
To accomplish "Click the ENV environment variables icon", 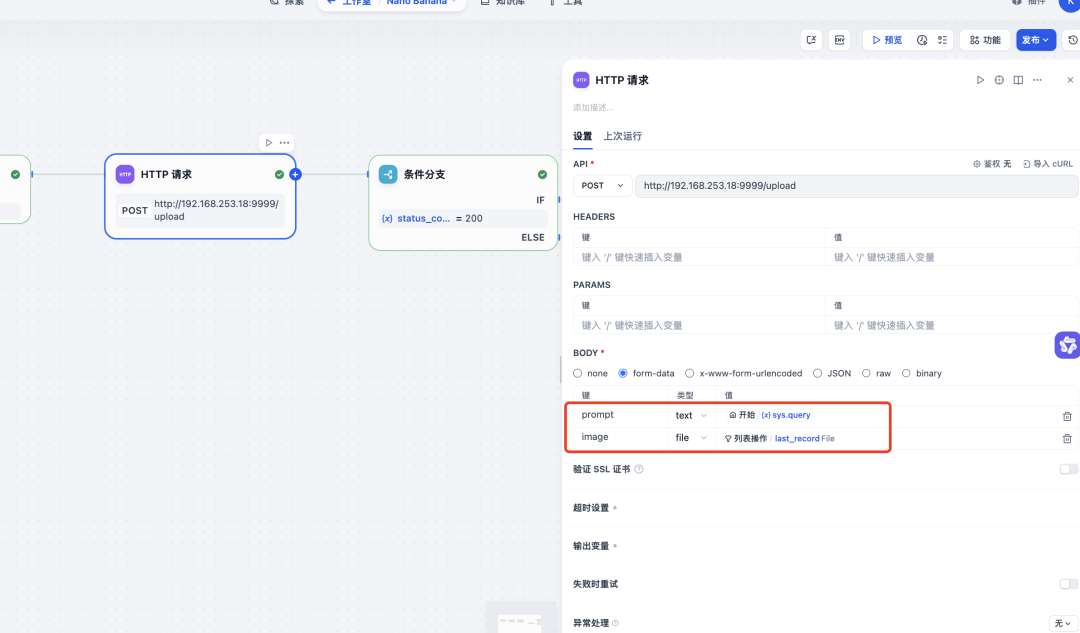I will [839, 40].
